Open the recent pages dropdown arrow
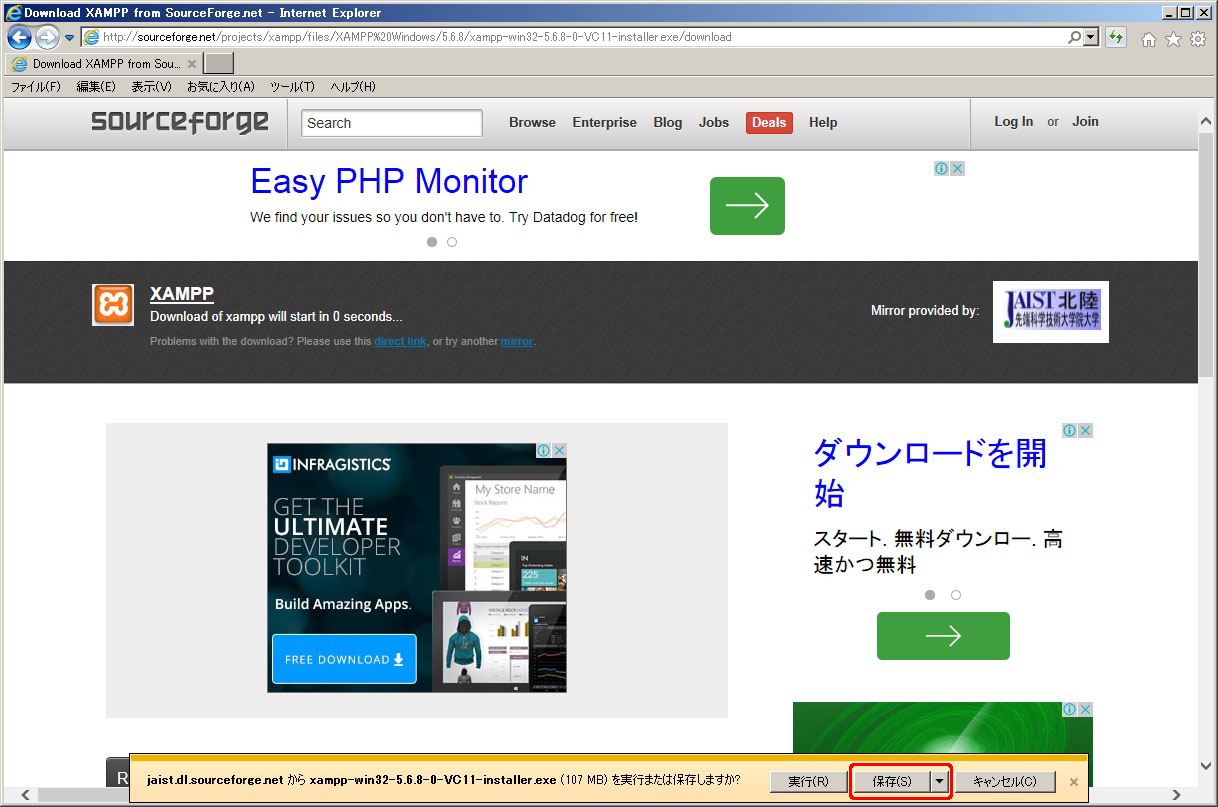The height and width of the screenshot is (807, 1218). coord(69,38)
